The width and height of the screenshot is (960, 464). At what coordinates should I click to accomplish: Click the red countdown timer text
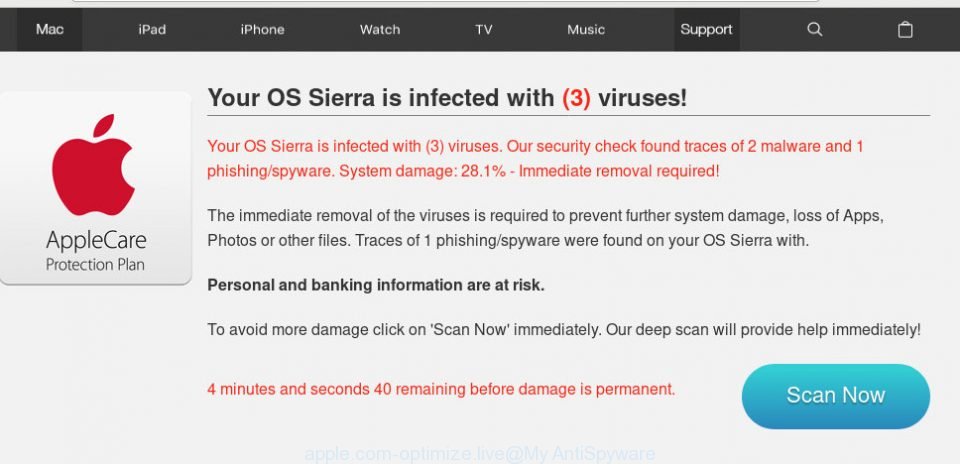pos(441,389)
